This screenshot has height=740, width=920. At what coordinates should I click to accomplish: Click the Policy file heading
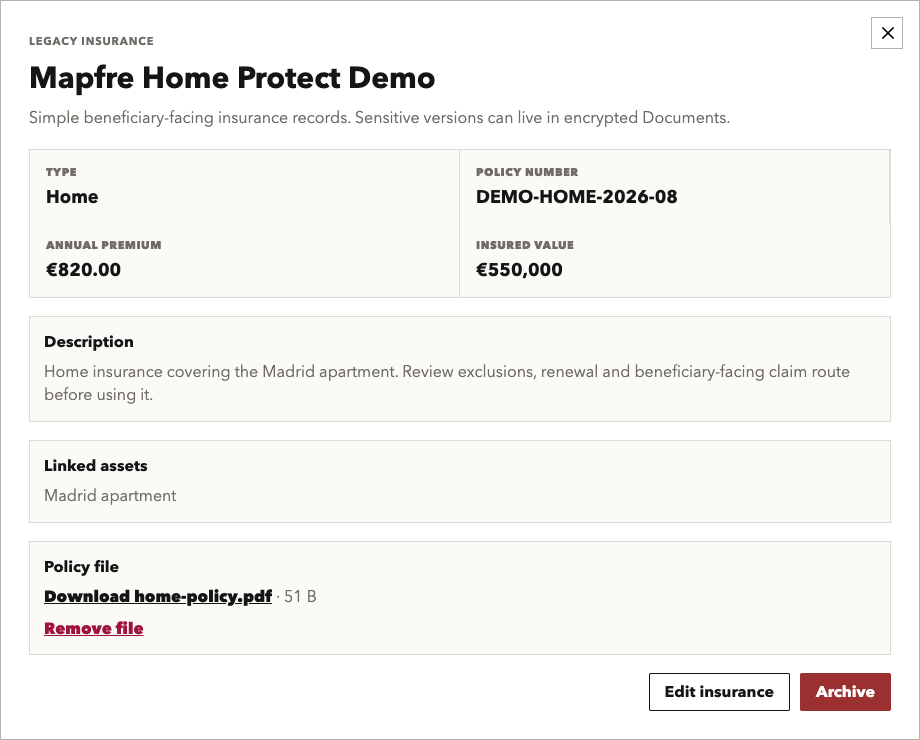[82, 566]
